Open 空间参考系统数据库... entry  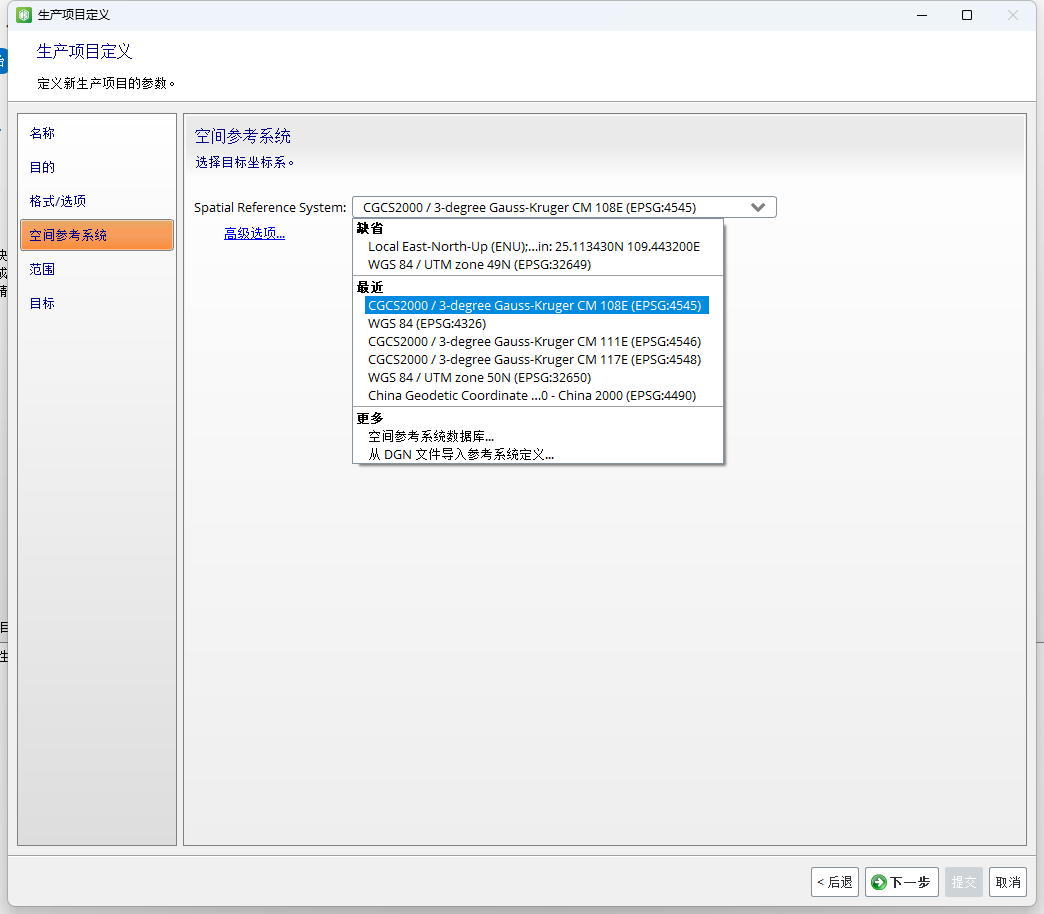(431, 436)
